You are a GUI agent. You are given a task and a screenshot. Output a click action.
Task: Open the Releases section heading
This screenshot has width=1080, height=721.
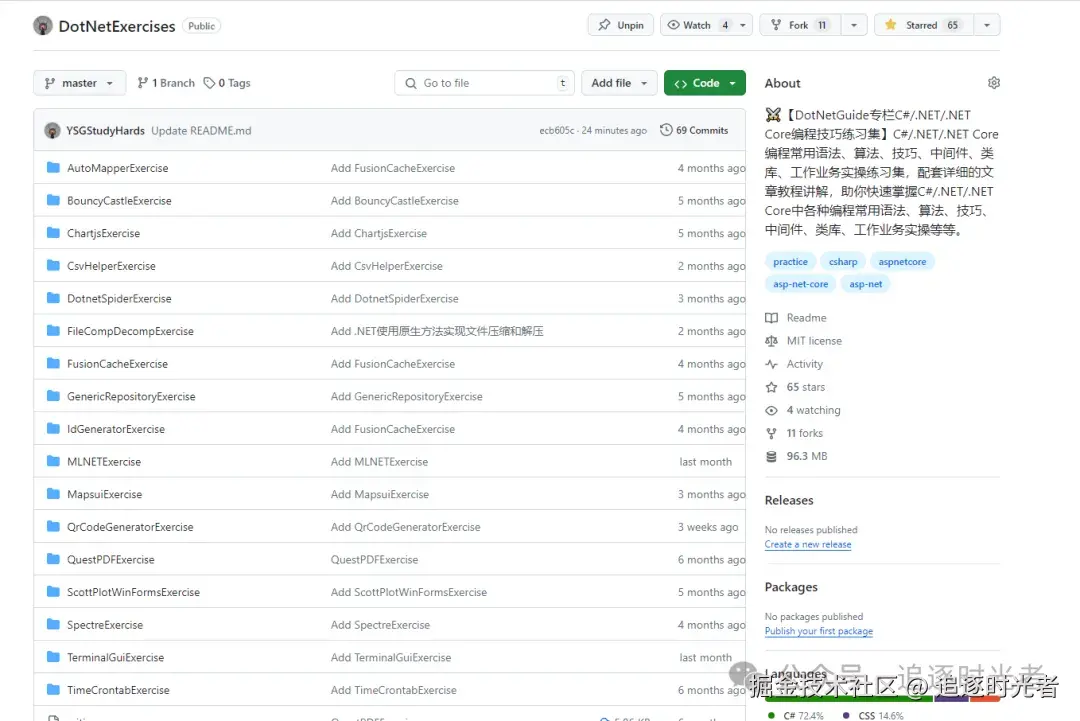(x=789, y=500)
